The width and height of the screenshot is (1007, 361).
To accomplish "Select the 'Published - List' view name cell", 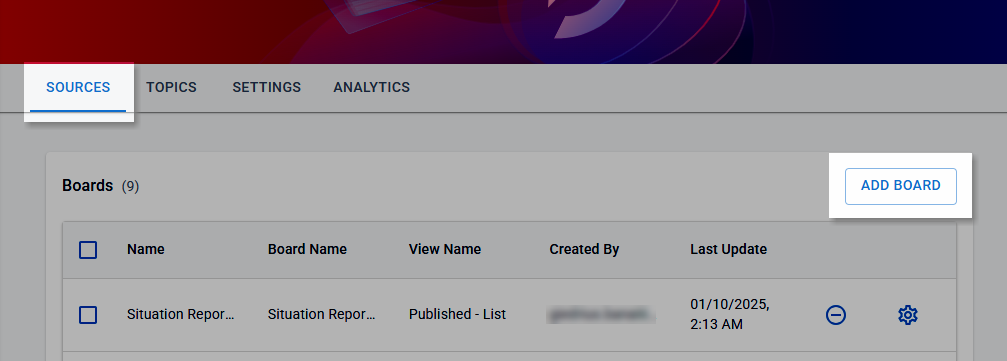I will click(457, 314).
